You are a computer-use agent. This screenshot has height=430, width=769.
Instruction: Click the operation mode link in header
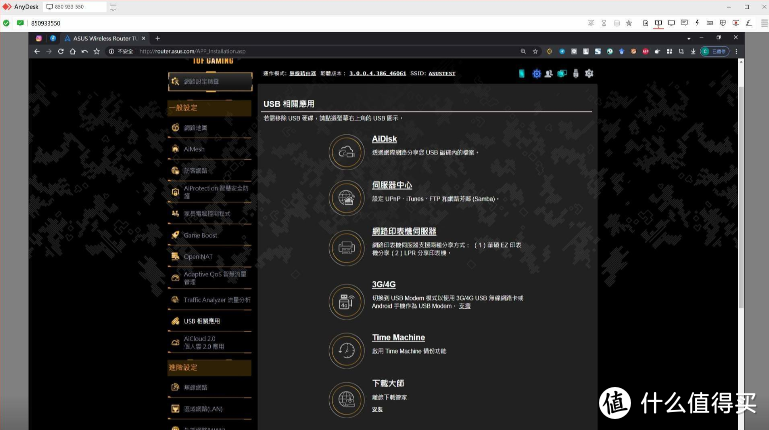(303, 74)
